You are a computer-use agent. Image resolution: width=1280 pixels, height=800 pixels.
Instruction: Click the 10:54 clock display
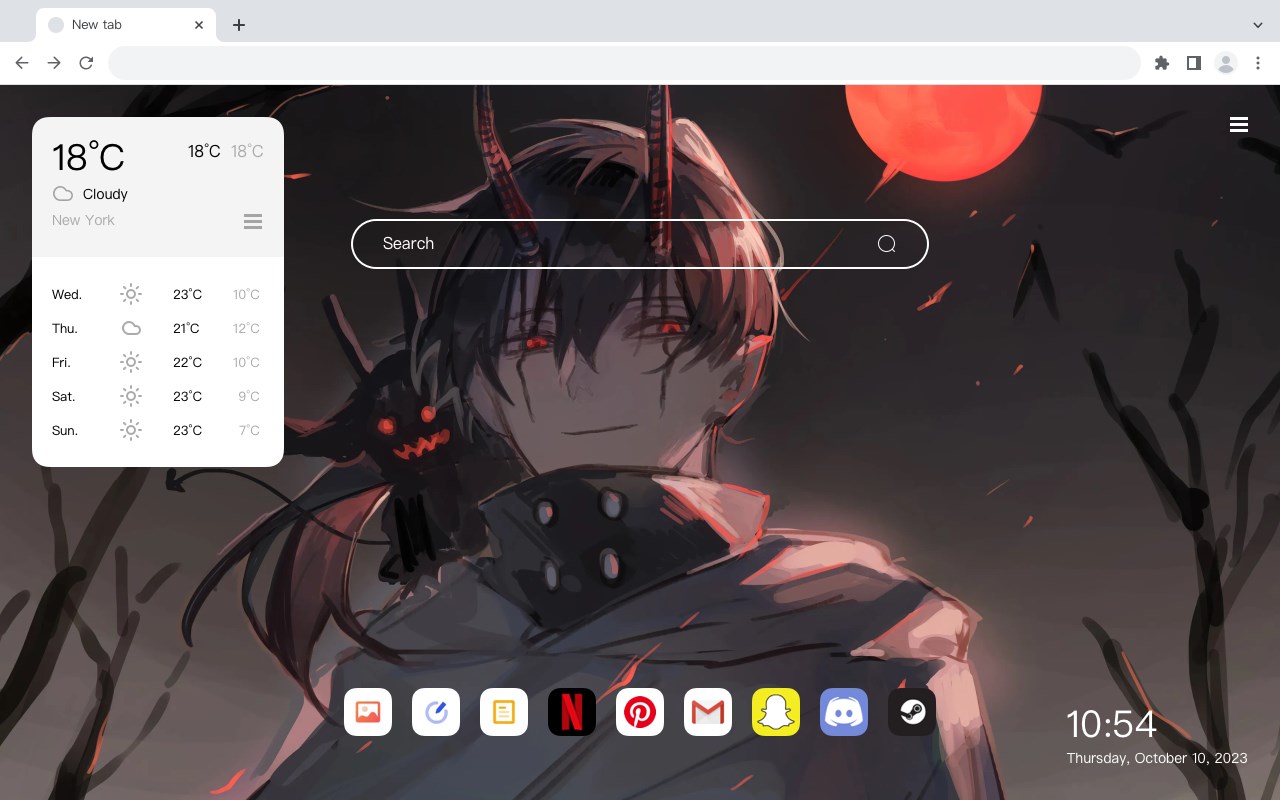coord(1111,724)
